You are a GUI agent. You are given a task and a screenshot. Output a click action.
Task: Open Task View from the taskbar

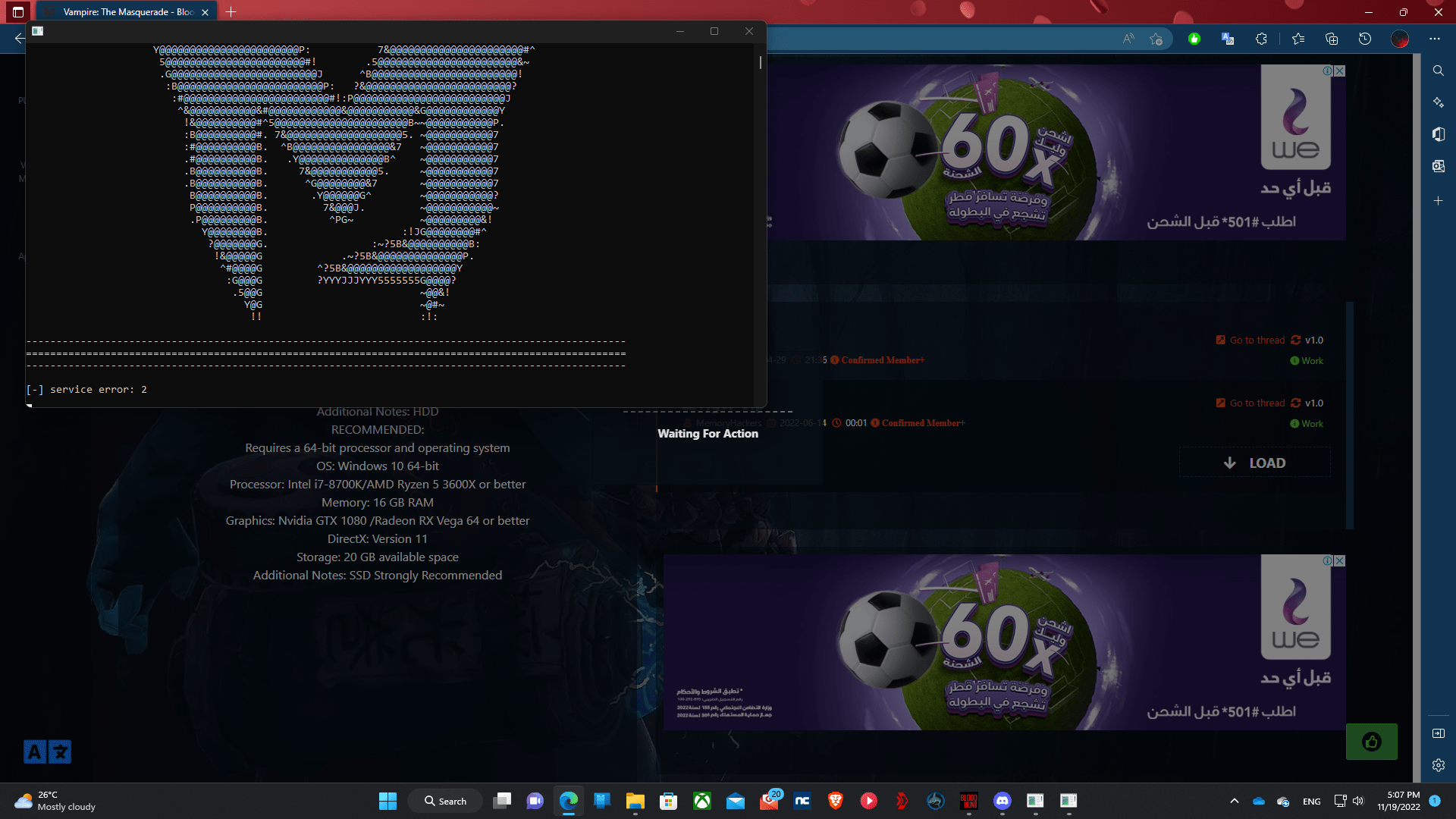pos(502,801)
